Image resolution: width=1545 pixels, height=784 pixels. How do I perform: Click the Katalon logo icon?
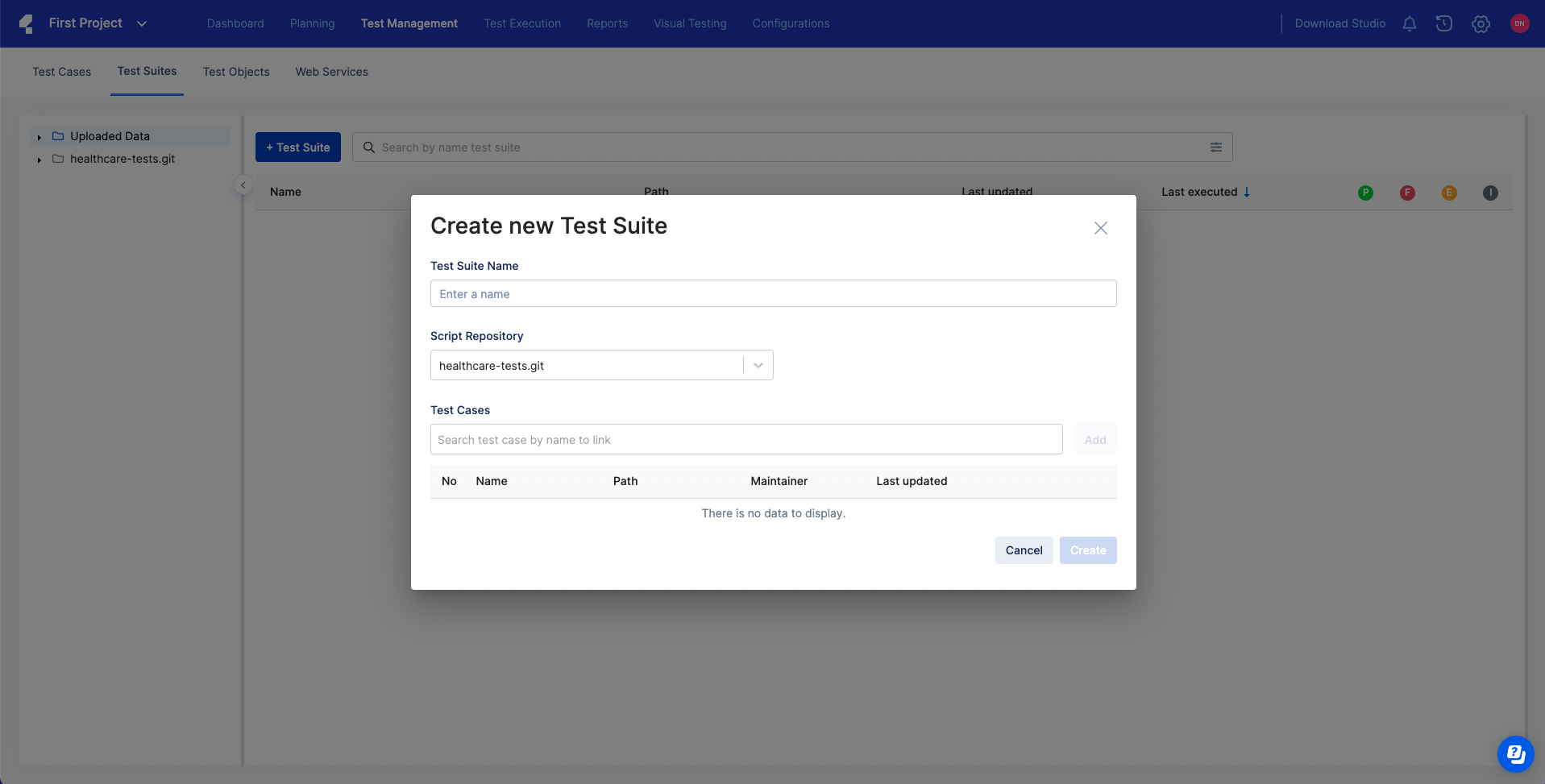tap(27, 23)
